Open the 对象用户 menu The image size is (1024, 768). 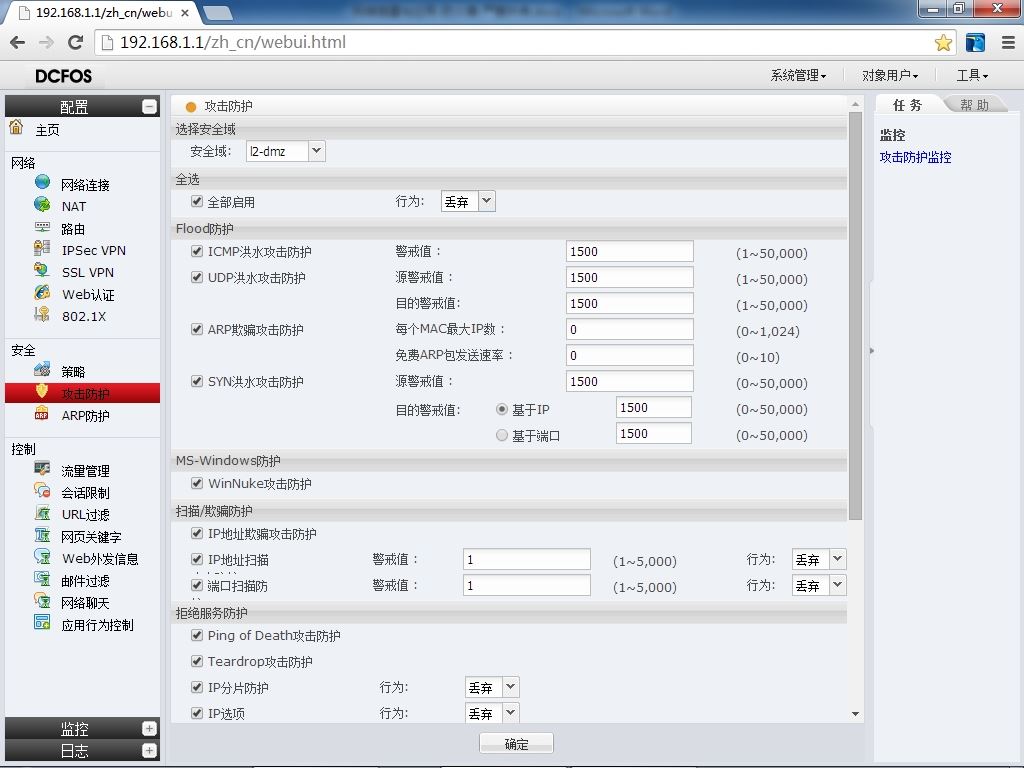(889, 76)
